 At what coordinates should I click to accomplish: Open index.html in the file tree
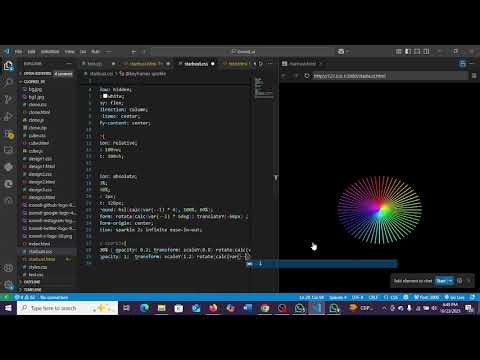pyautogui.click(x=39, y=244)
